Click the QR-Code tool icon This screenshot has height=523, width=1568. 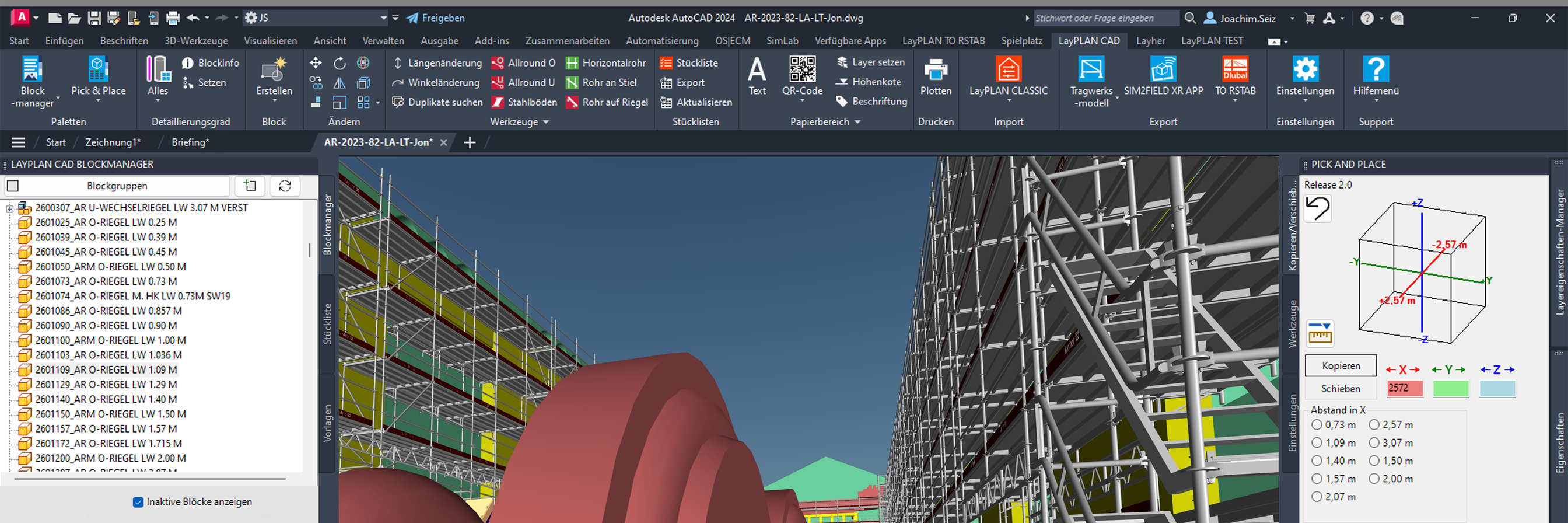coord(801,69)
